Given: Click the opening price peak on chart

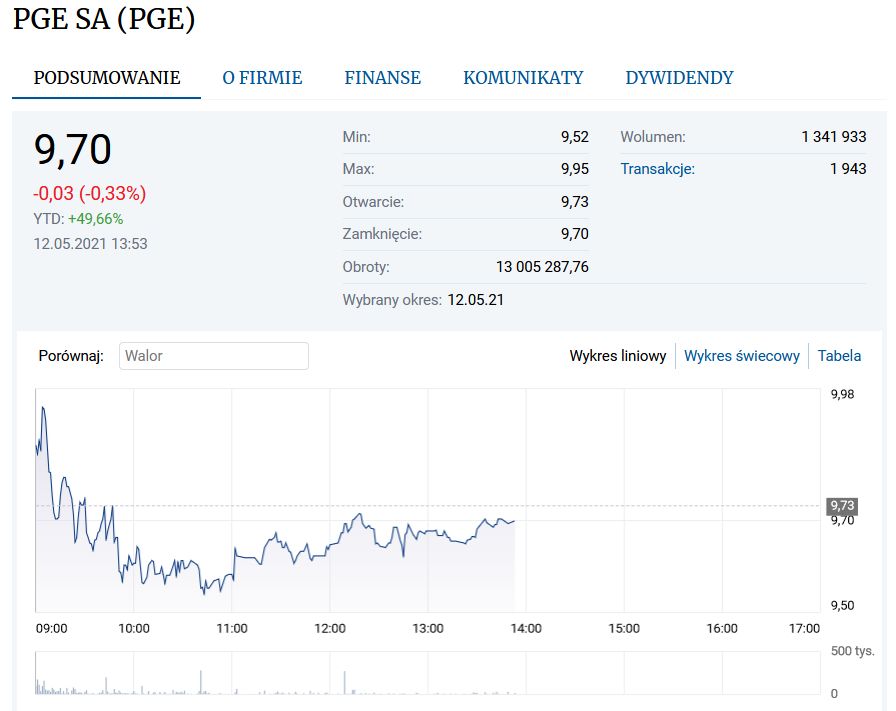Looking at the screenshot, I should click(x=42, y=409).
